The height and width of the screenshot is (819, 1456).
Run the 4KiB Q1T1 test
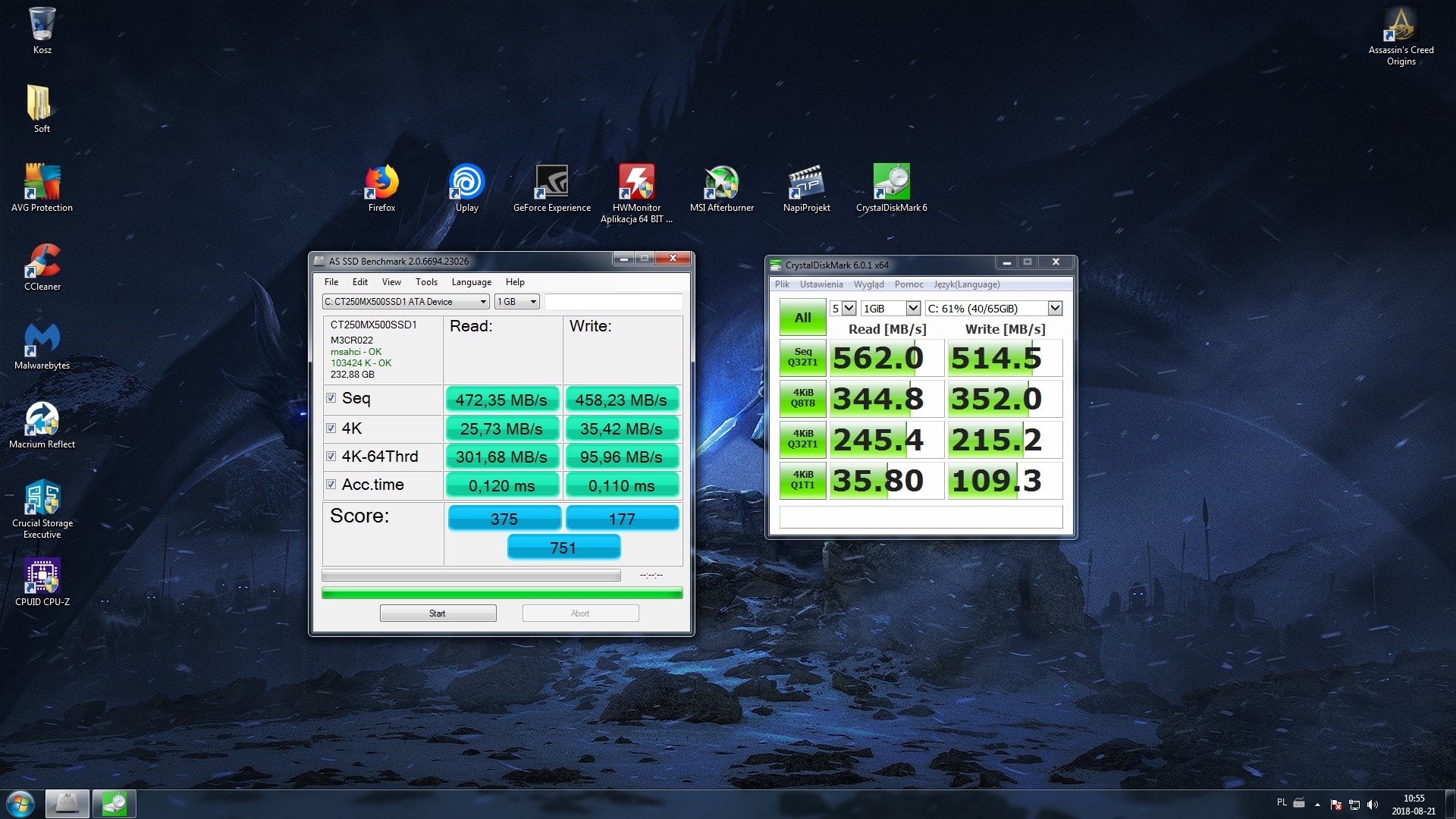coord(802,480)
